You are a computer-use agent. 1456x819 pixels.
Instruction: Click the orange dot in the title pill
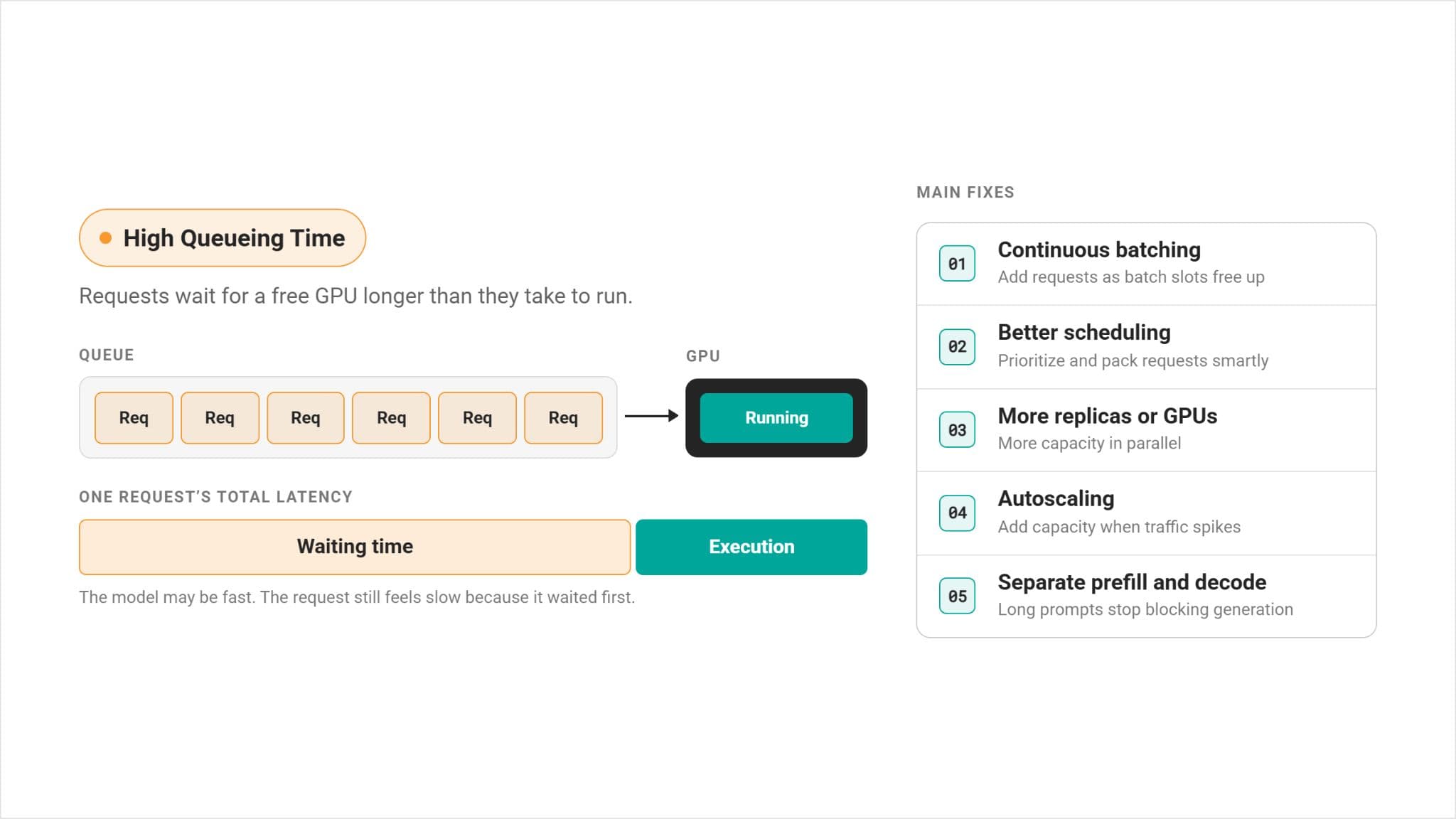[x=105, y=238]
